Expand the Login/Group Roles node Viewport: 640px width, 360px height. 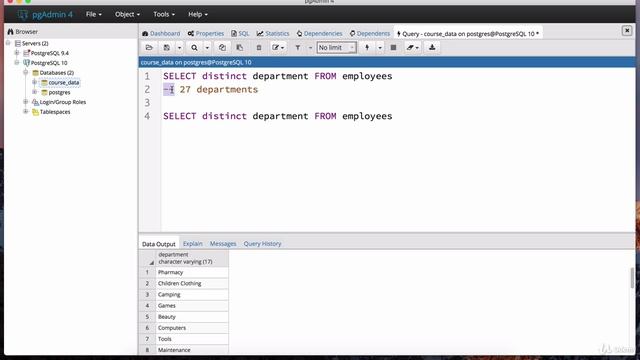(x=26, y=102)
